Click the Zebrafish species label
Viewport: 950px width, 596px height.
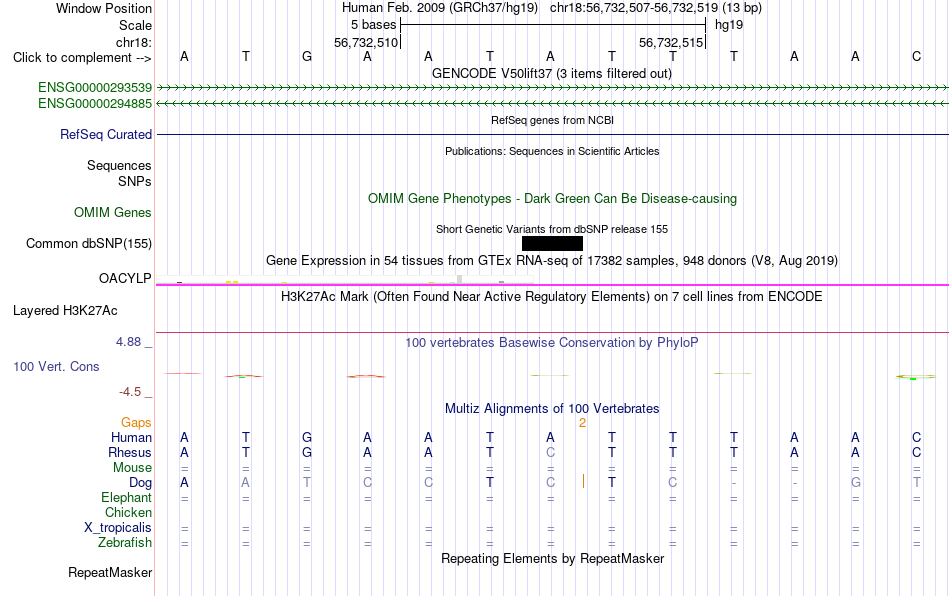125,543
